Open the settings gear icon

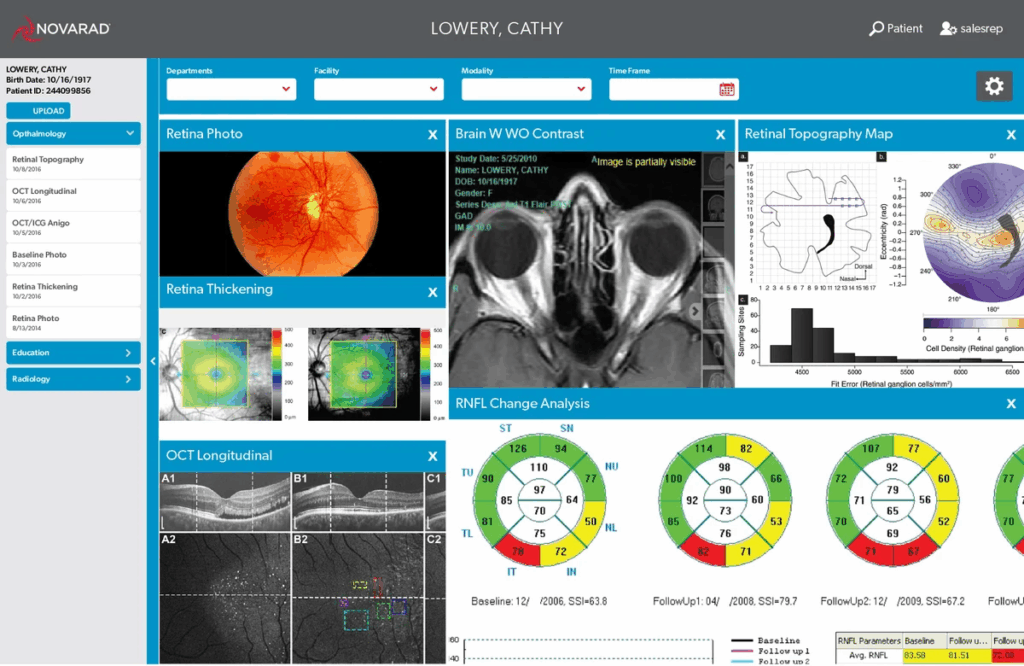click(993, 86)
